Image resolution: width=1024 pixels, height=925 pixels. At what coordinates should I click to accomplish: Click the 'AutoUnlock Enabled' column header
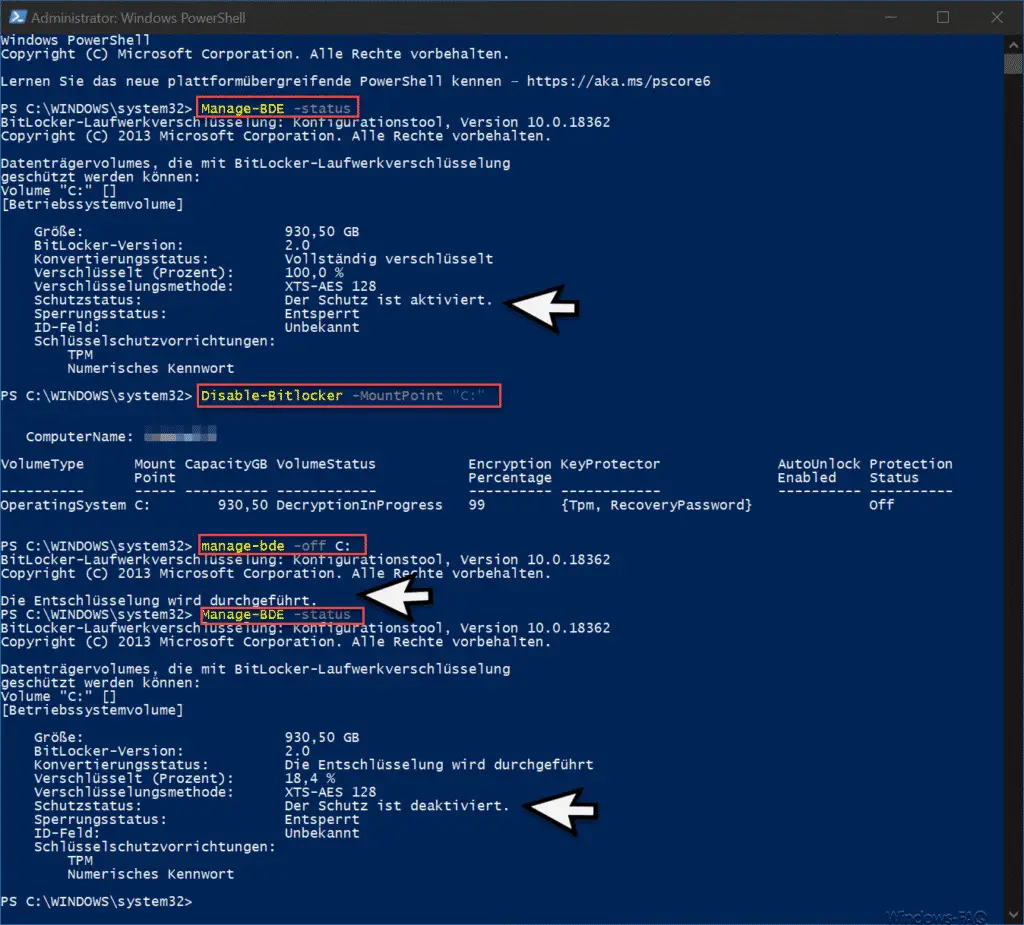click(x=819, y=470)
